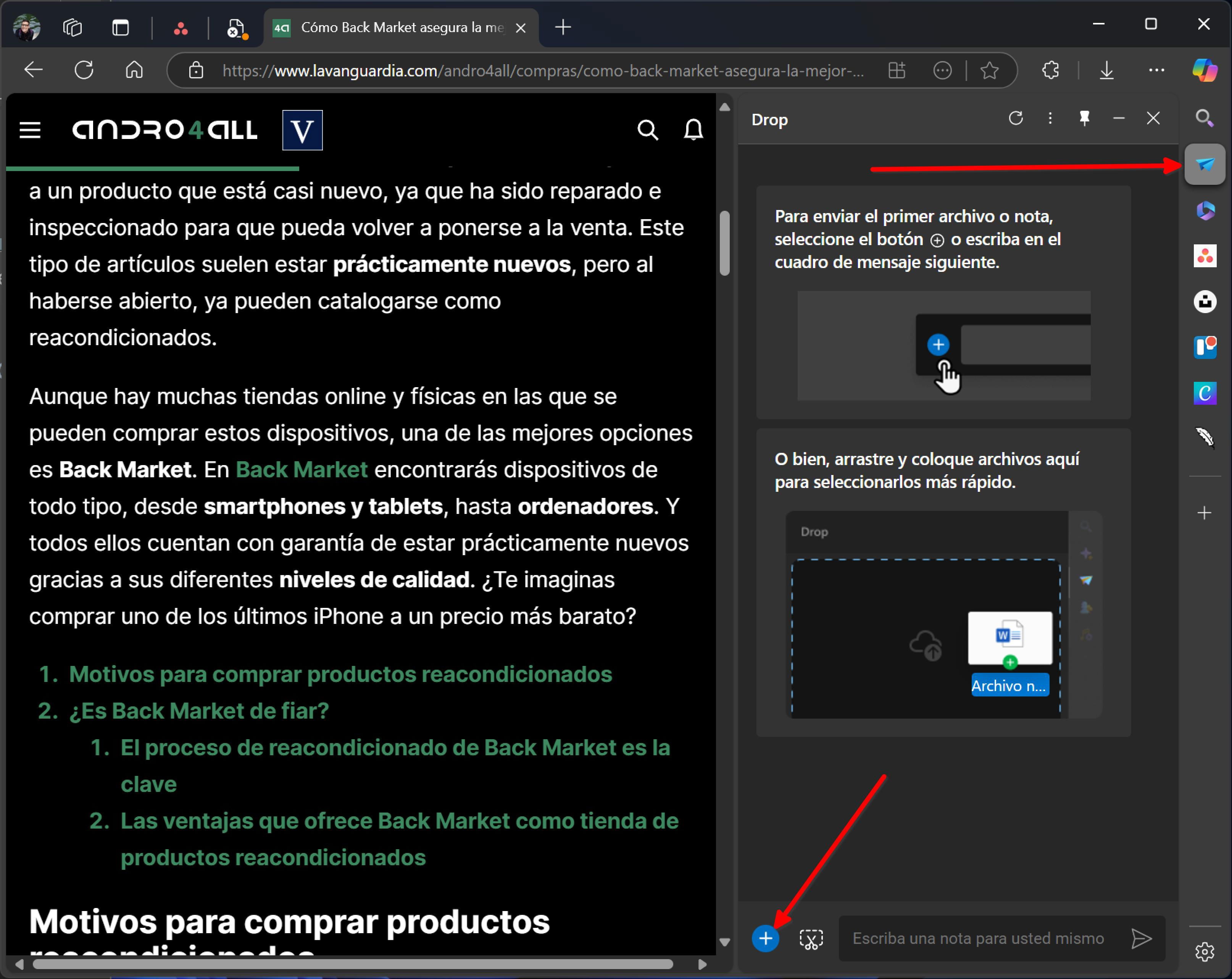Open Drop panel more options menu
Screen dimensions: 1232x979
click(x=1050, y=118)
